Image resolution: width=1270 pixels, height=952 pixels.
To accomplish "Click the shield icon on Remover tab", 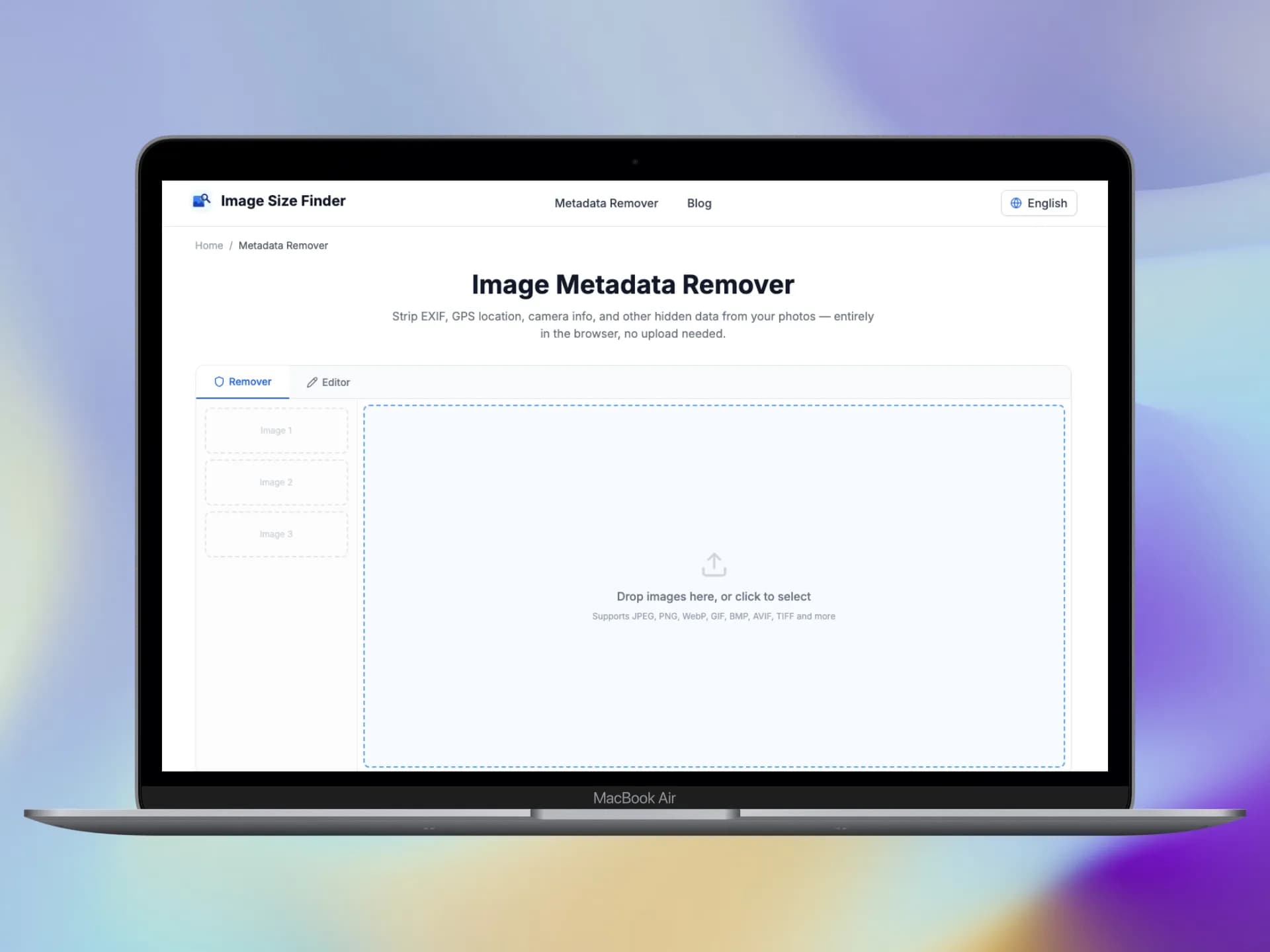I will point(219,382).
